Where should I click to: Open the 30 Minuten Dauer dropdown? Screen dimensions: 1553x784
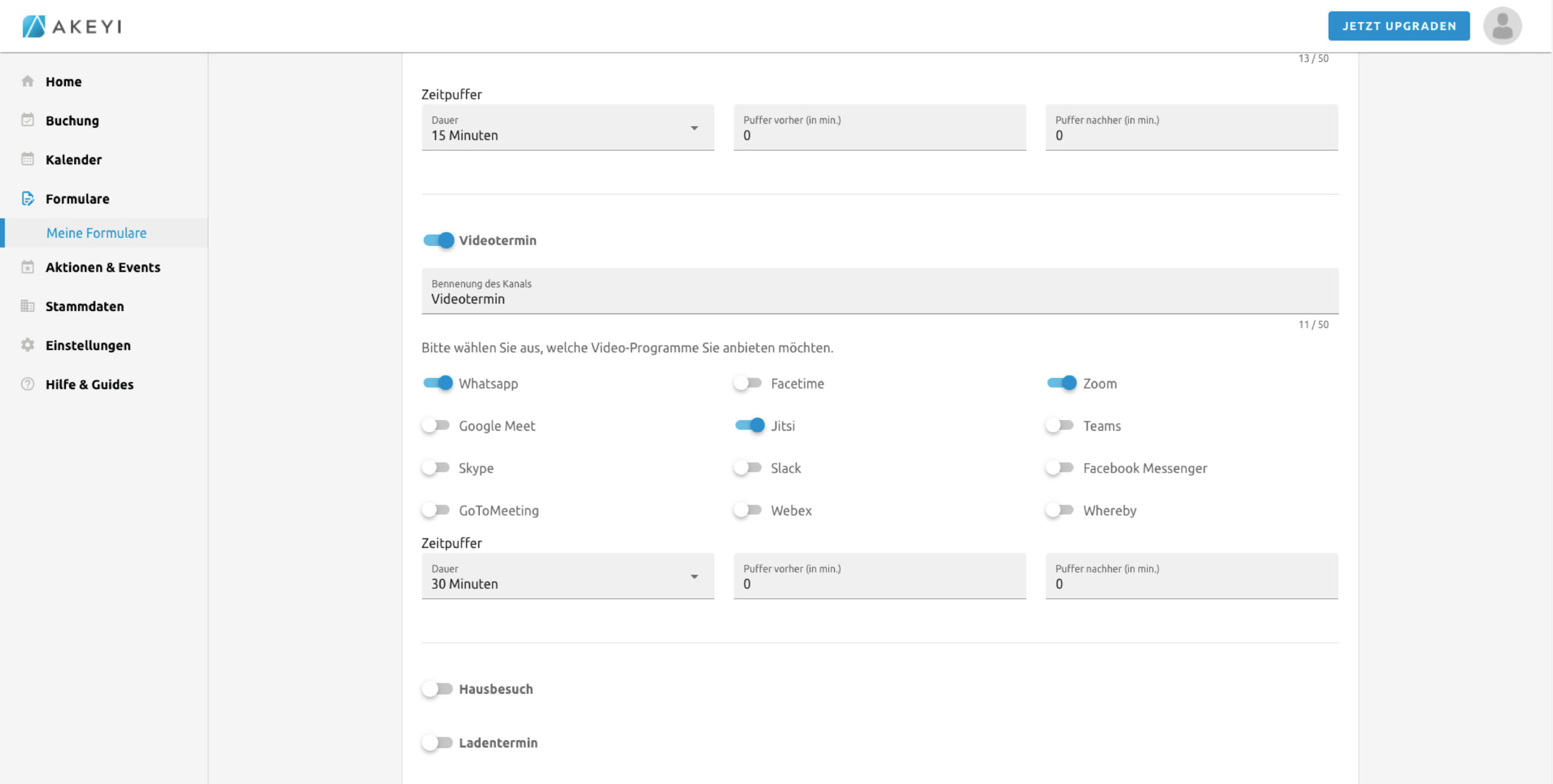coord(567,577)
